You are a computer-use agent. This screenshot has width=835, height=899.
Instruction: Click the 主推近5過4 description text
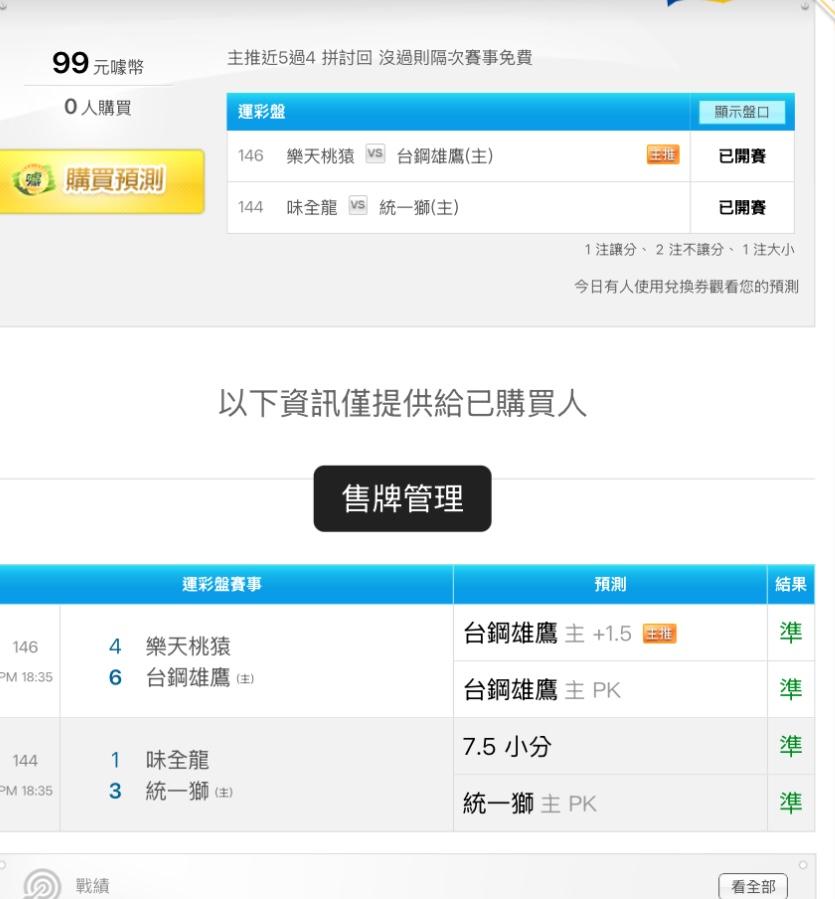[380, 57]
